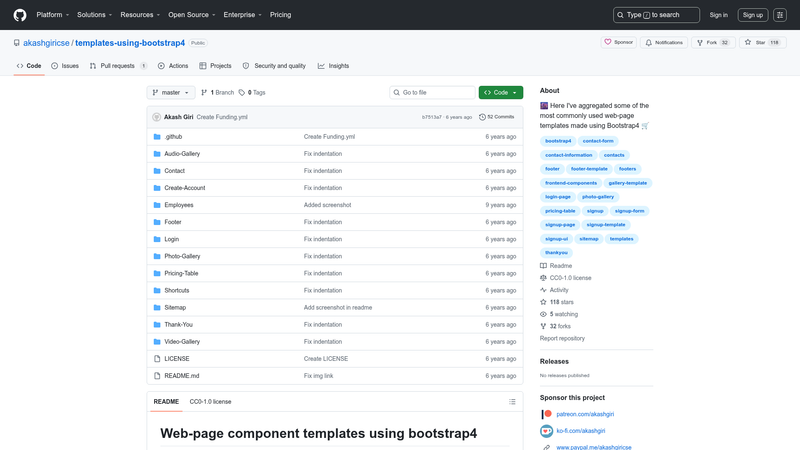800x450 pixels.
Task: Open Security and quality tab
Action: 274,66
